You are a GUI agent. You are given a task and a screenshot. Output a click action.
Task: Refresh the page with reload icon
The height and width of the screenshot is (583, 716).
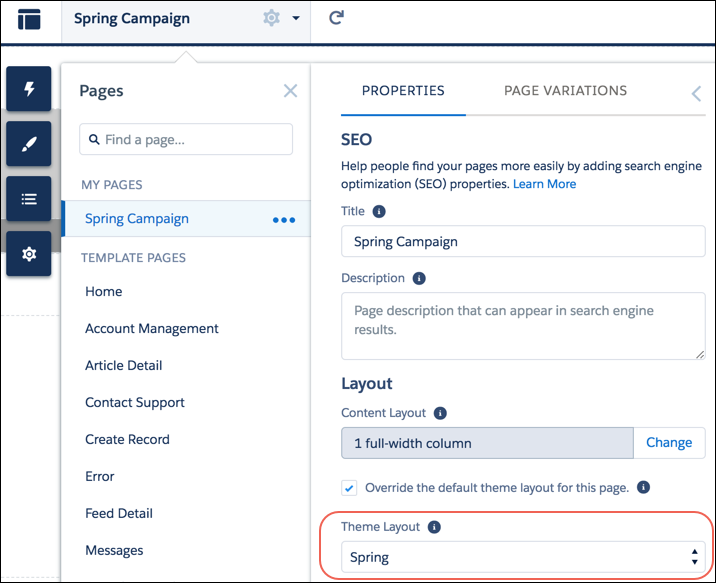tap(336, 18)
